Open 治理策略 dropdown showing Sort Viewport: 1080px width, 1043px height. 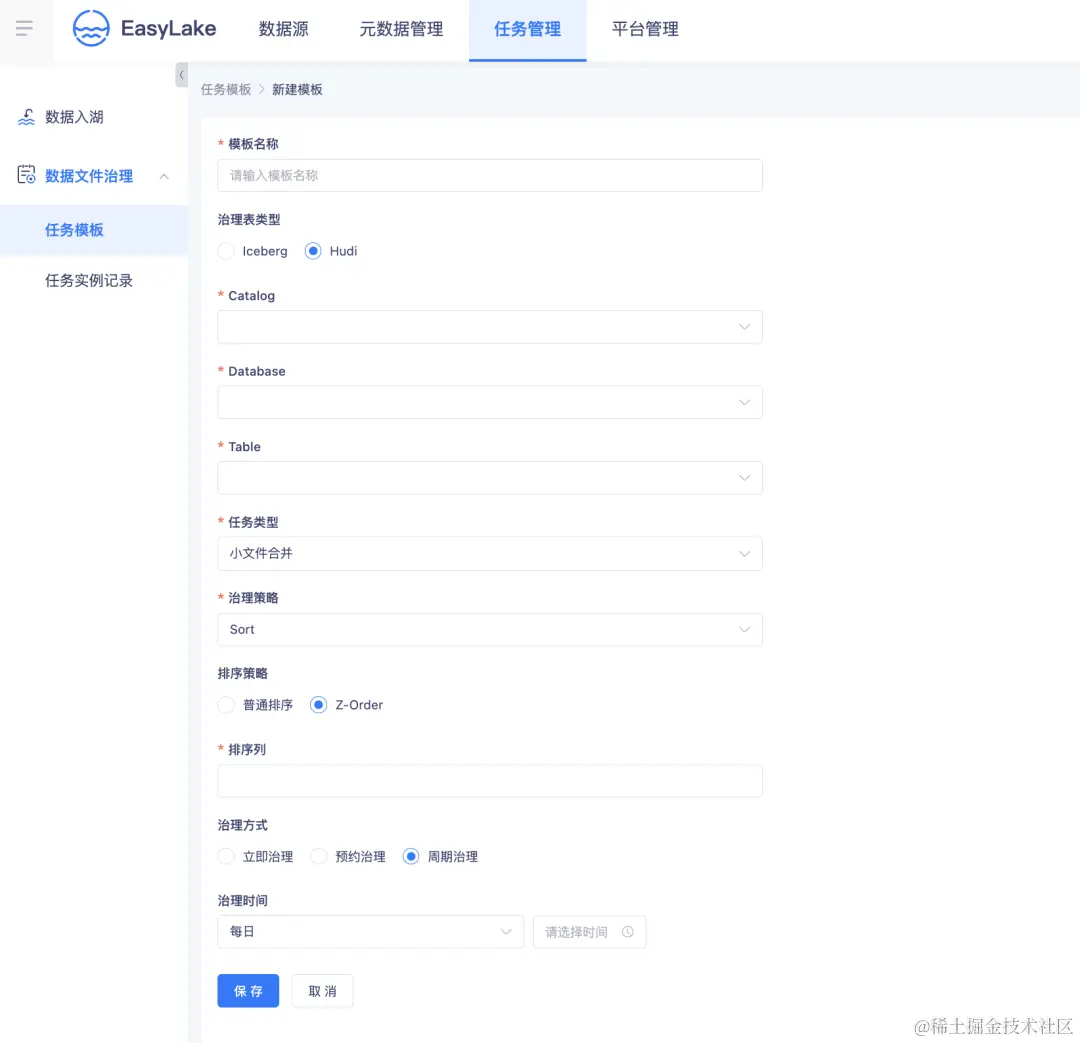(490, 629)
